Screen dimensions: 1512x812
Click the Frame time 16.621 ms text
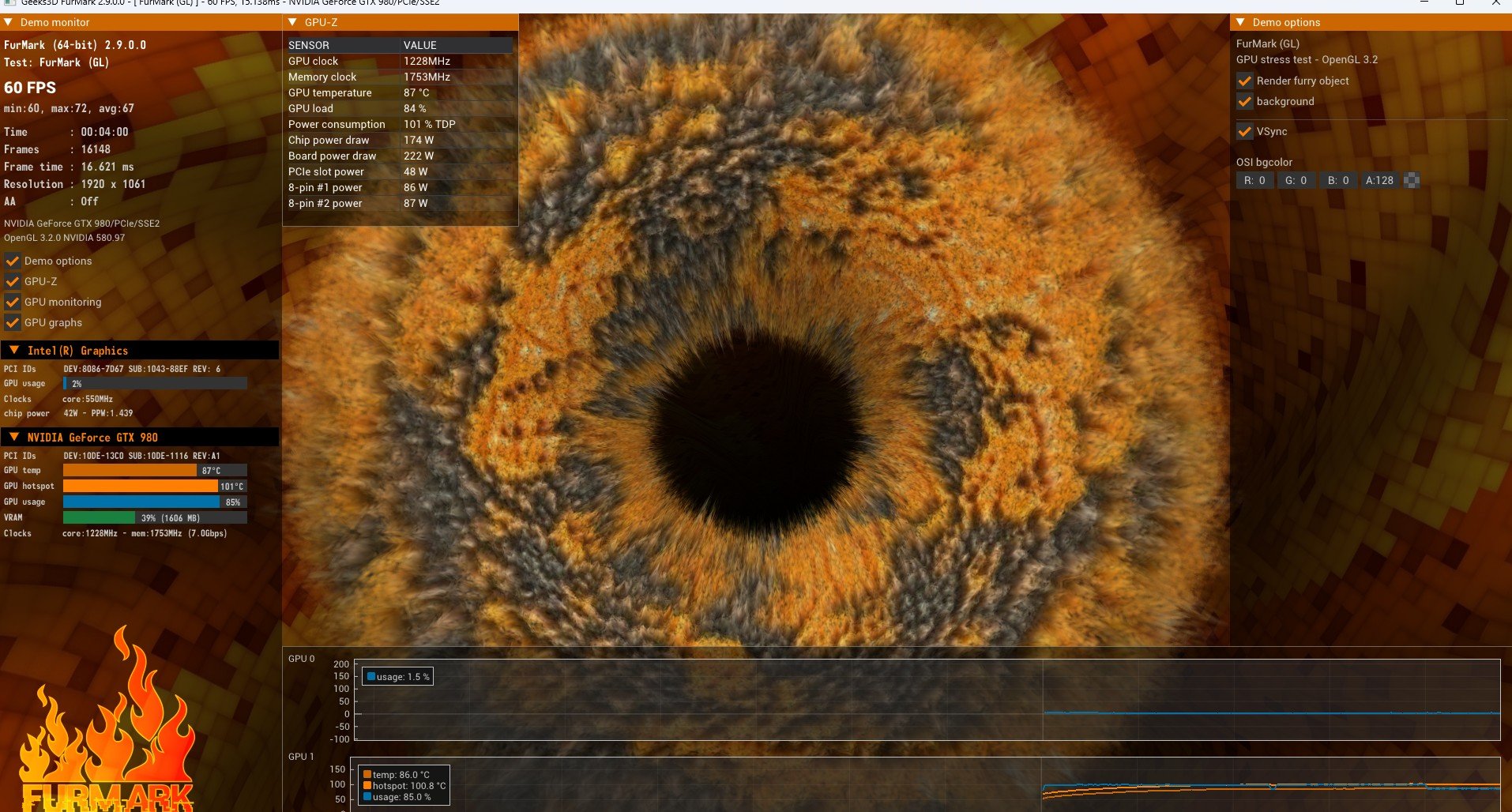coord(69,167)
